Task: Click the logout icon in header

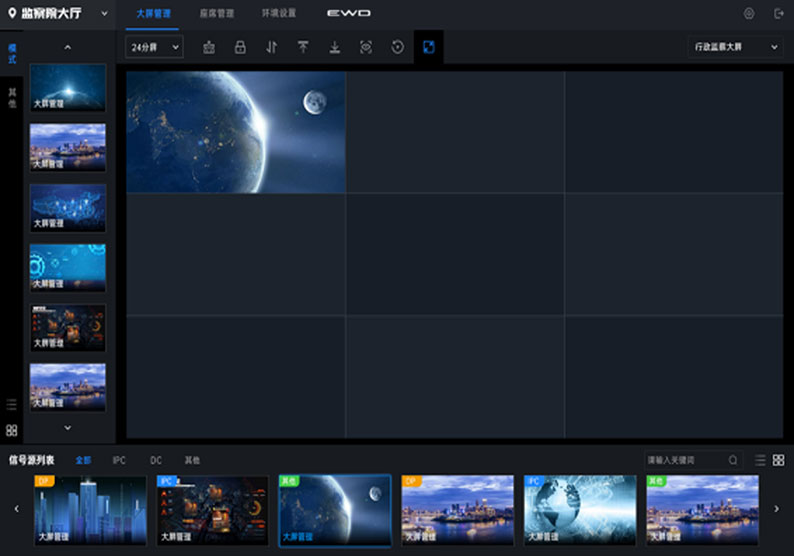Action: (x=779, y=14)
